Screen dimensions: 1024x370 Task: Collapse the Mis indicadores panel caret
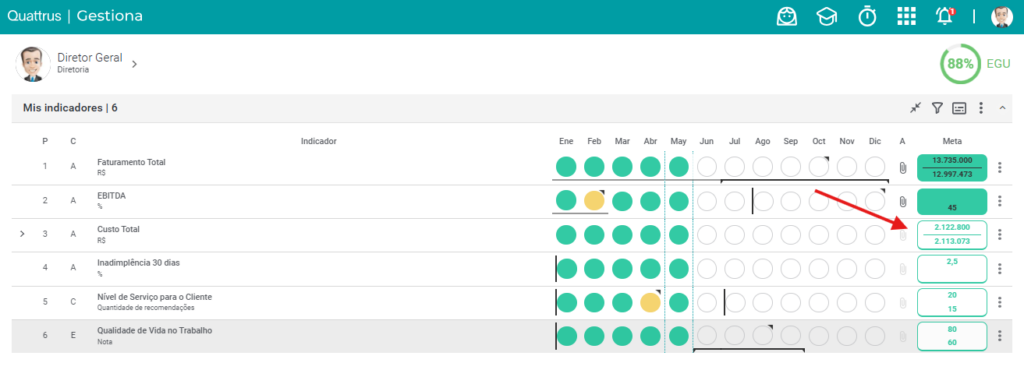(x=1002, y=108)
